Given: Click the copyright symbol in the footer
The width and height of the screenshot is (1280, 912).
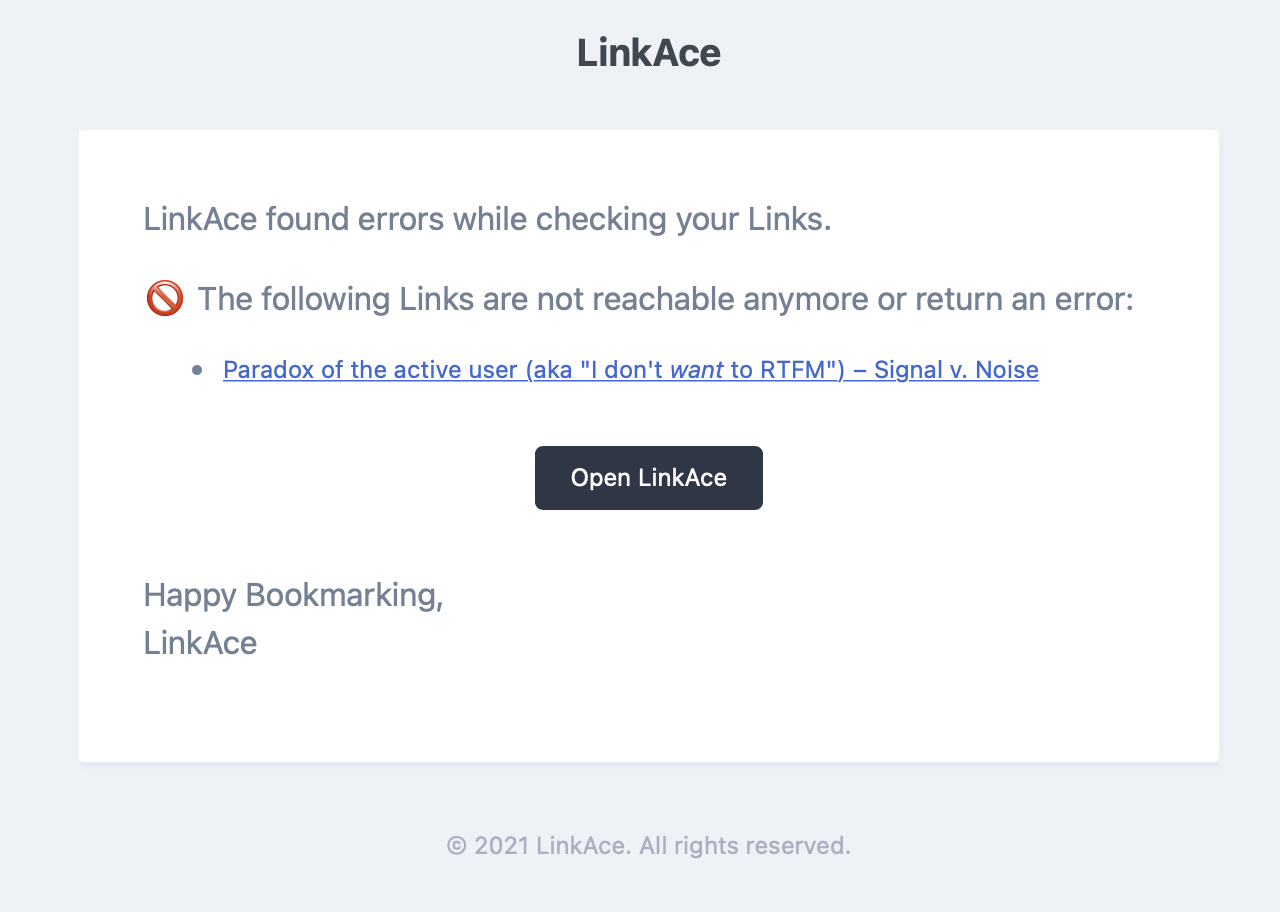Looking at the screenshot, I should (455, 845).
